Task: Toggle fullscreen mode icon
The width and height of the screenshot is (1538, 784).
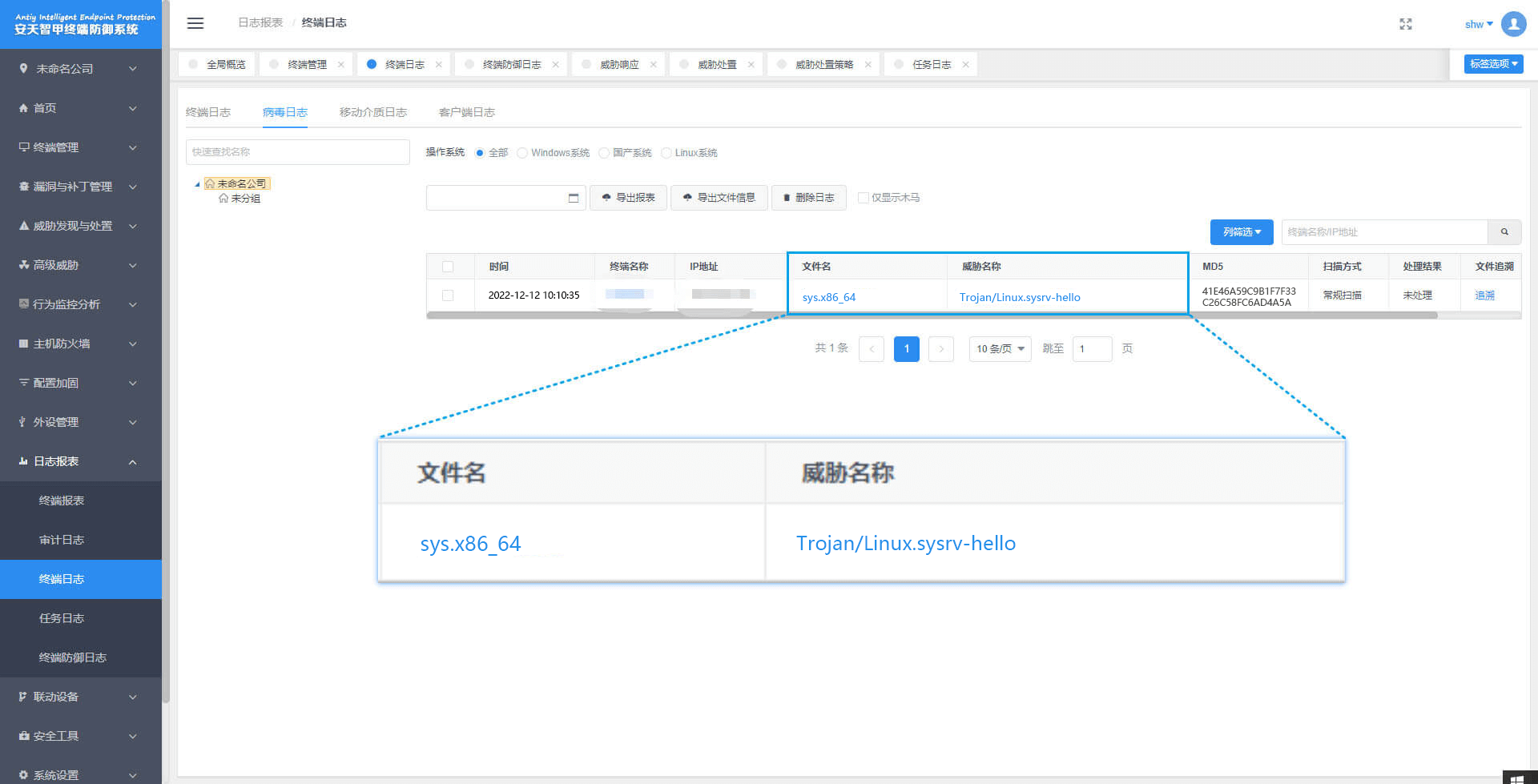Action: click(1405, 24)
